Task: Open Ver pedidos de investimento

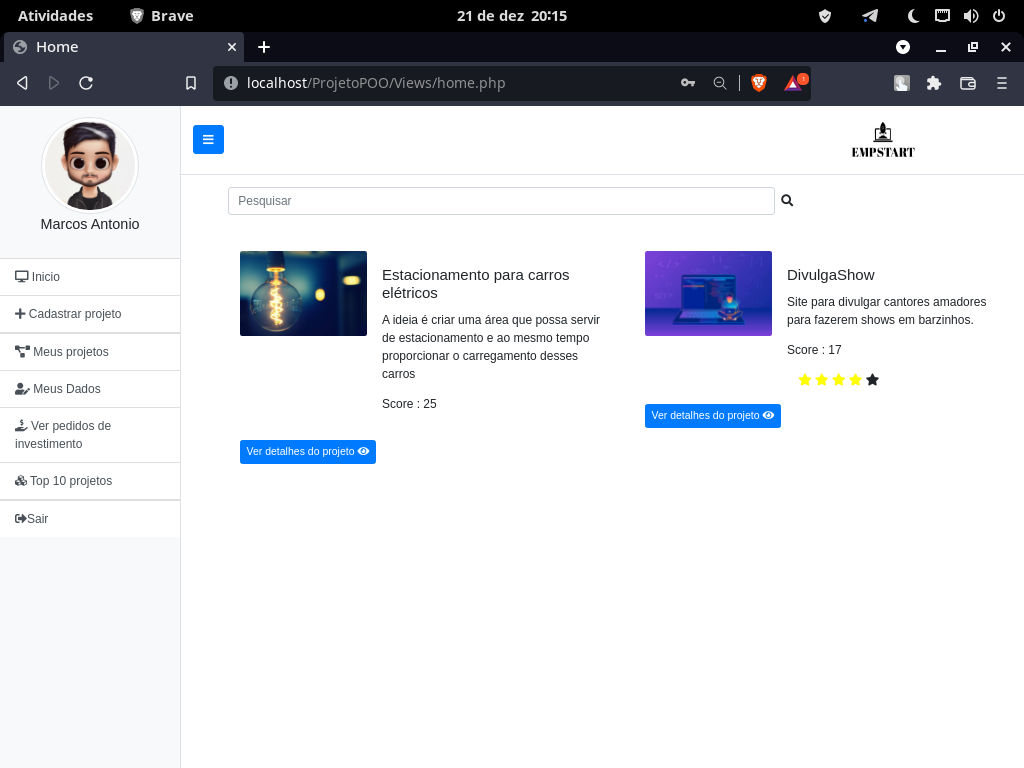Action: click(90, 435)
